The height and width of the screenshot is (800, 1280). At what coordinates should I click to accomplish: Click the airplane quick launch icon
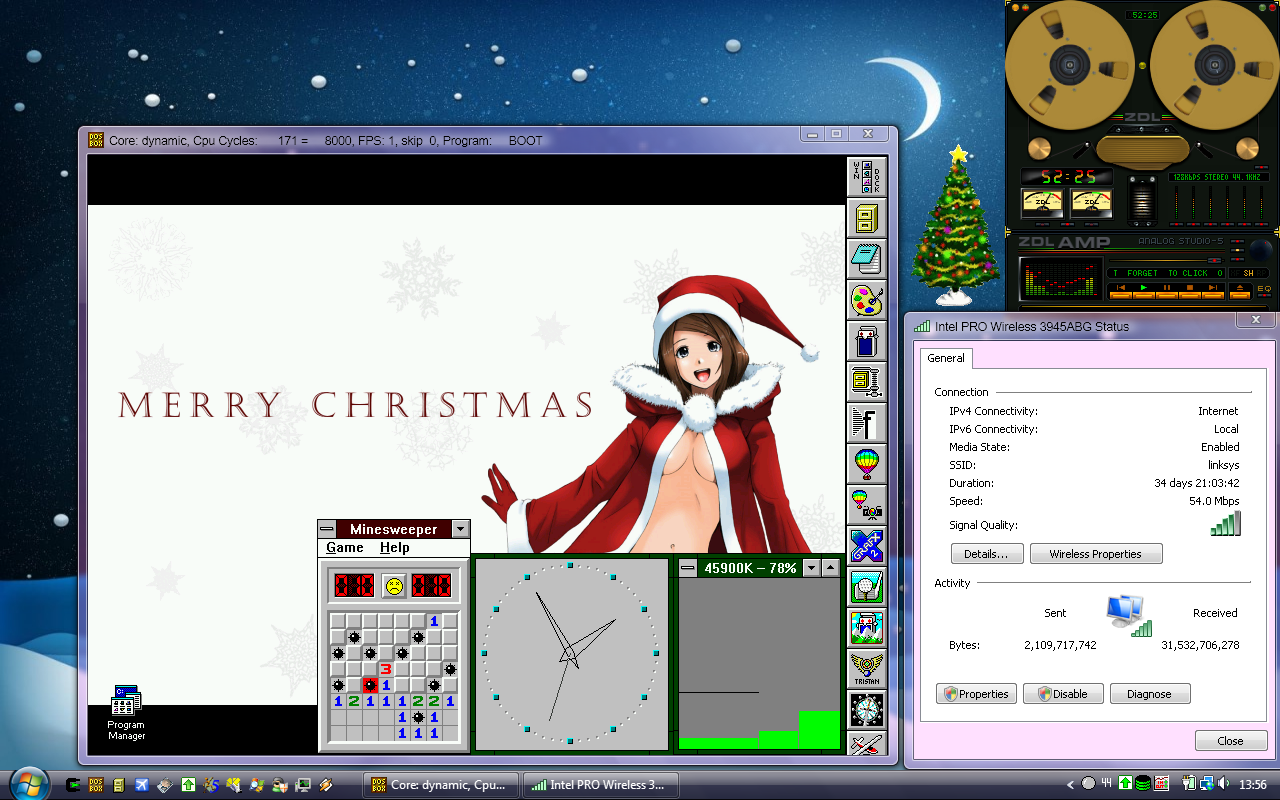point(142,785)
